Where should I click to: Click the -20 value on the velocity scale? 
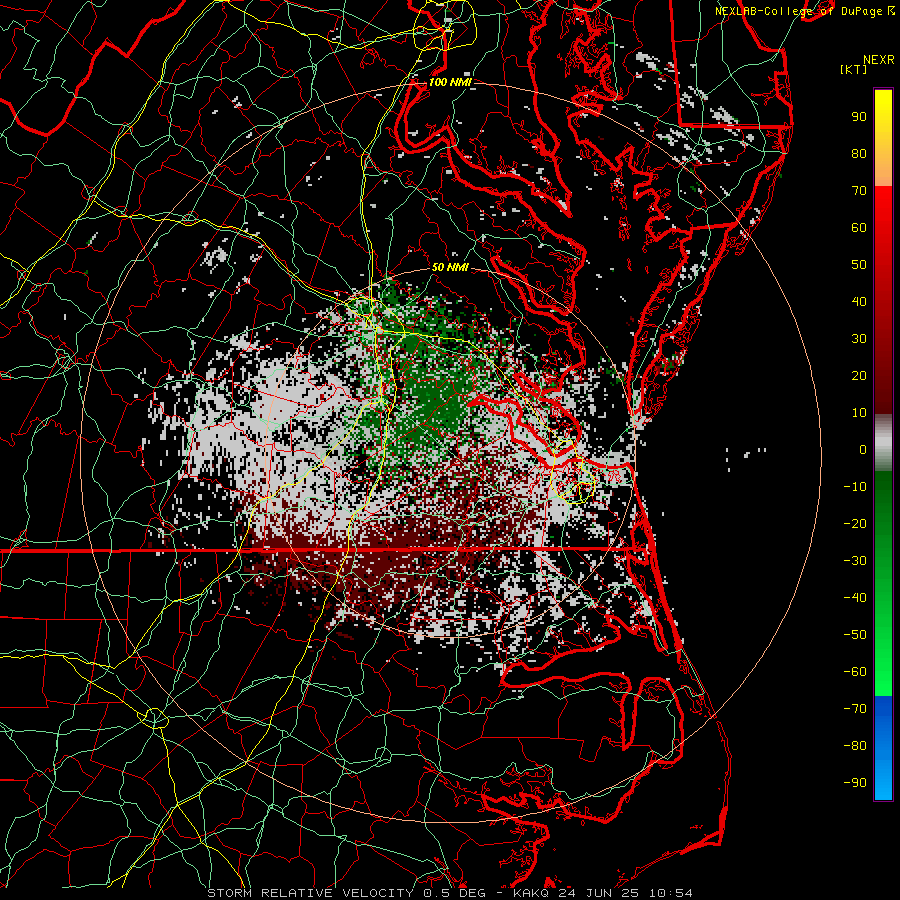click(x=855, y=523)
